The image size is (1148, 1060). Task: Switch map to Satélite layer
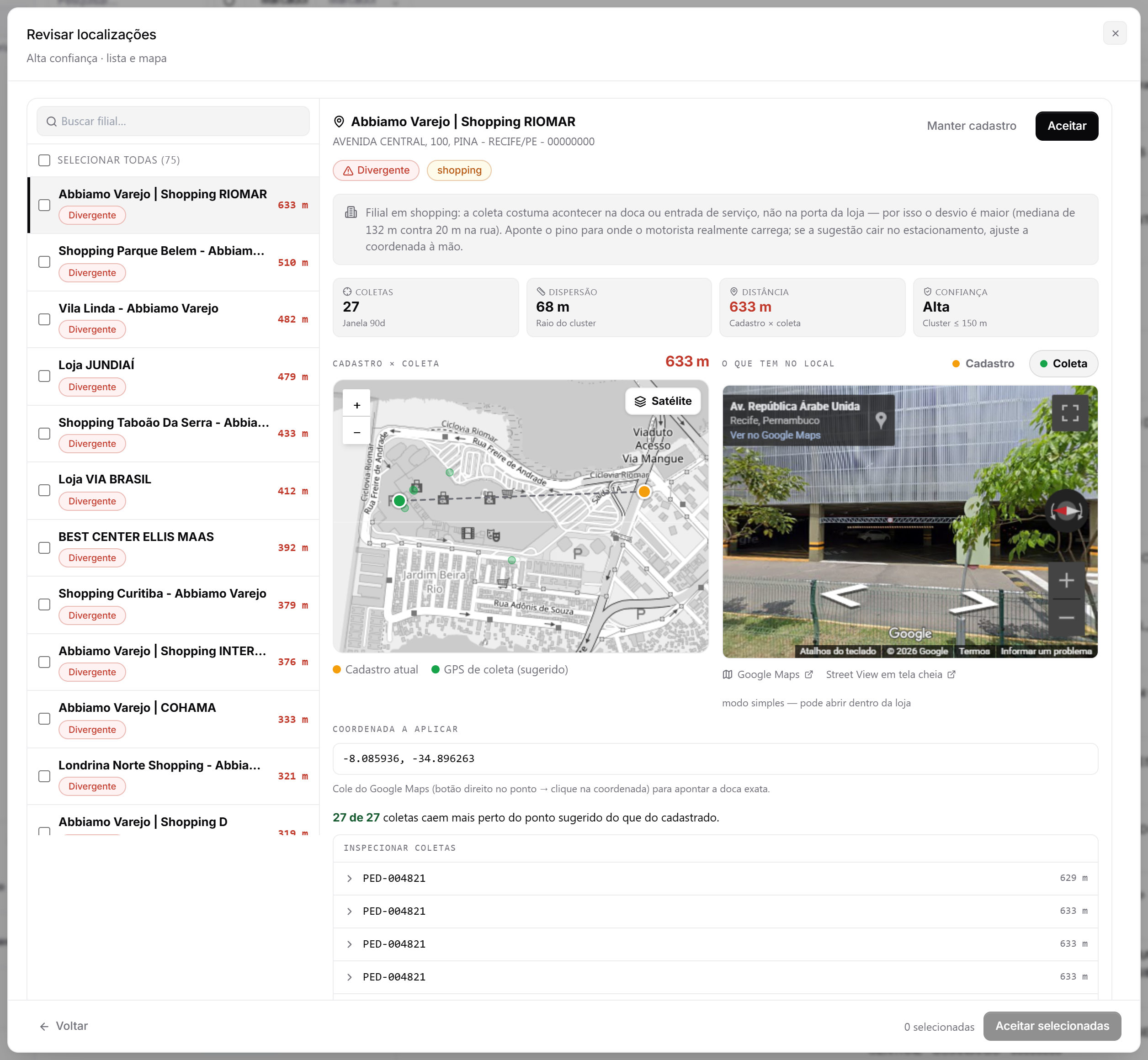click(x=663, y=401)
